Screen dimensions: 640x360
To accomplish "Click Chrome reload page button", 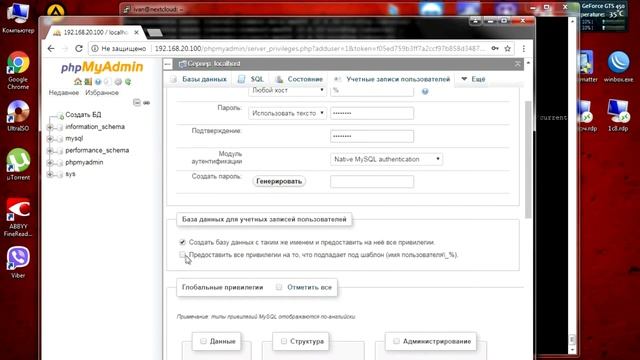I will click(79, 49).
